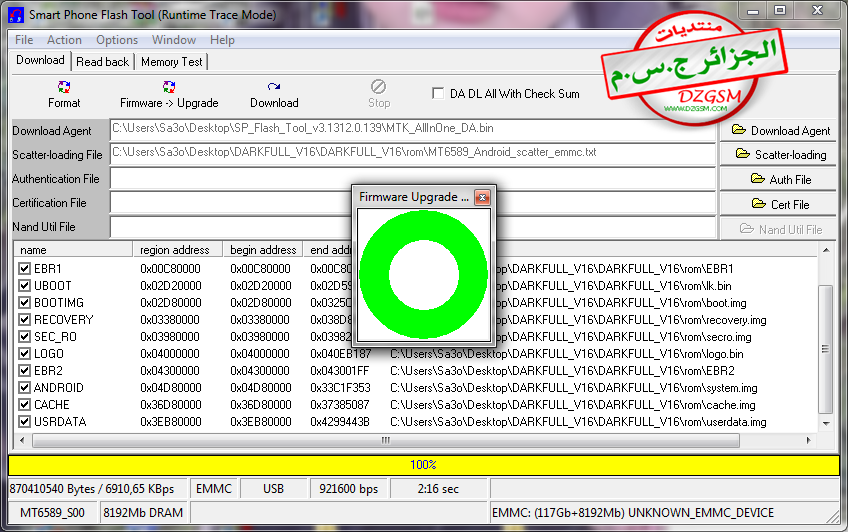Click the Stop icon

379,87
